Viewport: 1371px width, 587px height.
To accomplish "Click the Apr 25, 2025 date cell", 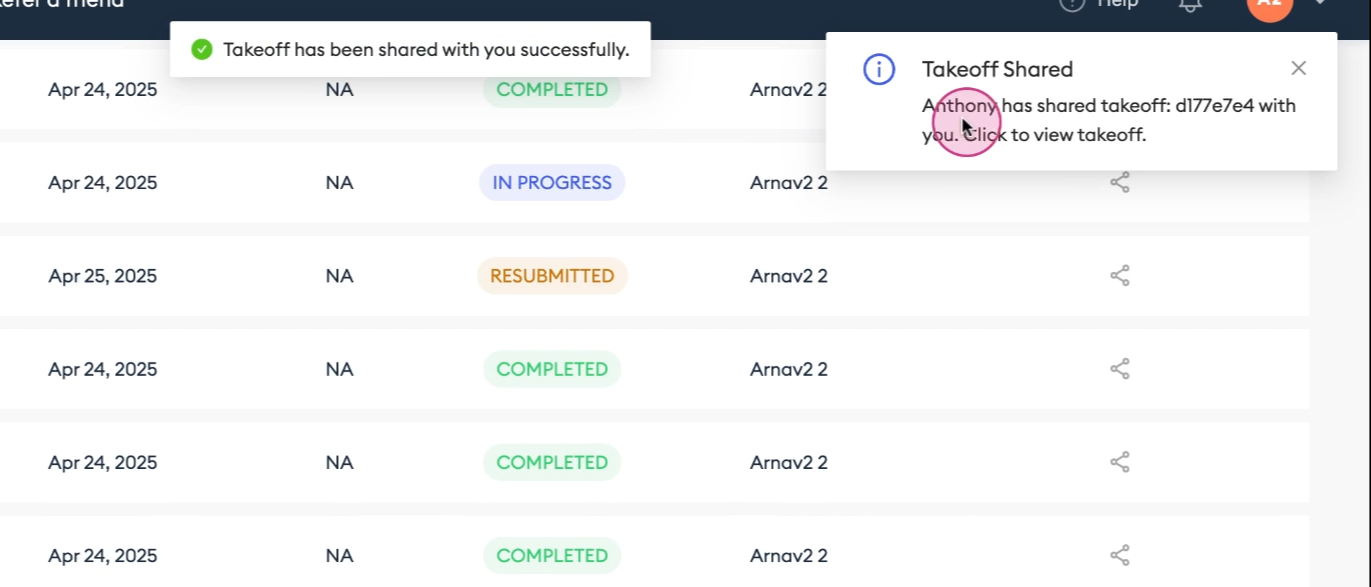I will tap(102, 276).
